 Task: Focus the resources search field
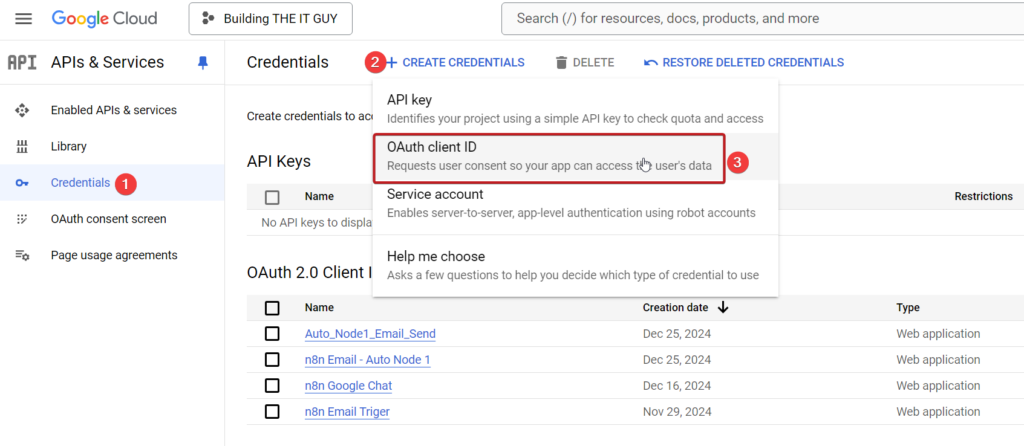[762, 18]
